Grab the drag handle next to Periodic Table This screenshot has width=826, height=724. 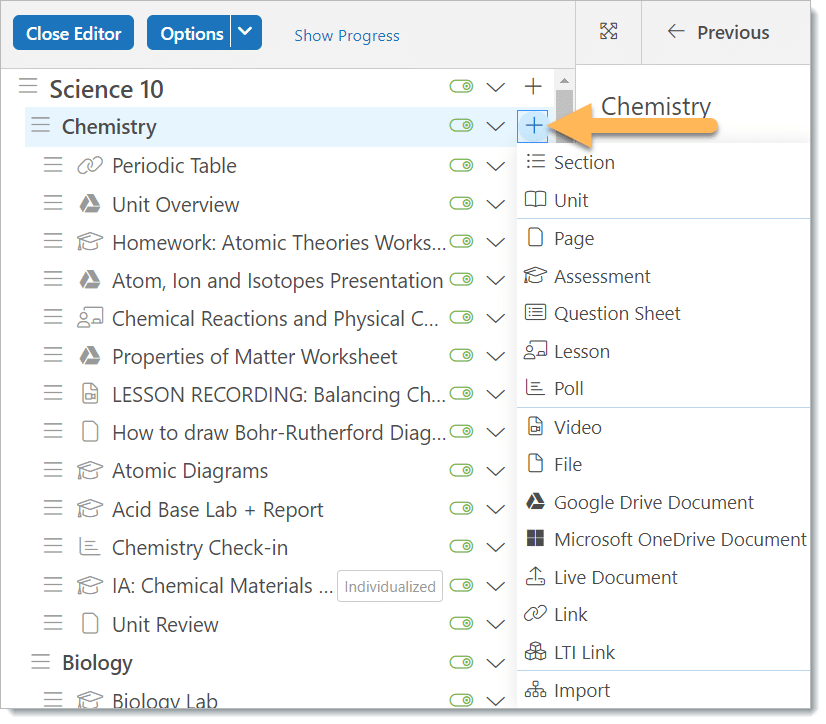(53, 166)
